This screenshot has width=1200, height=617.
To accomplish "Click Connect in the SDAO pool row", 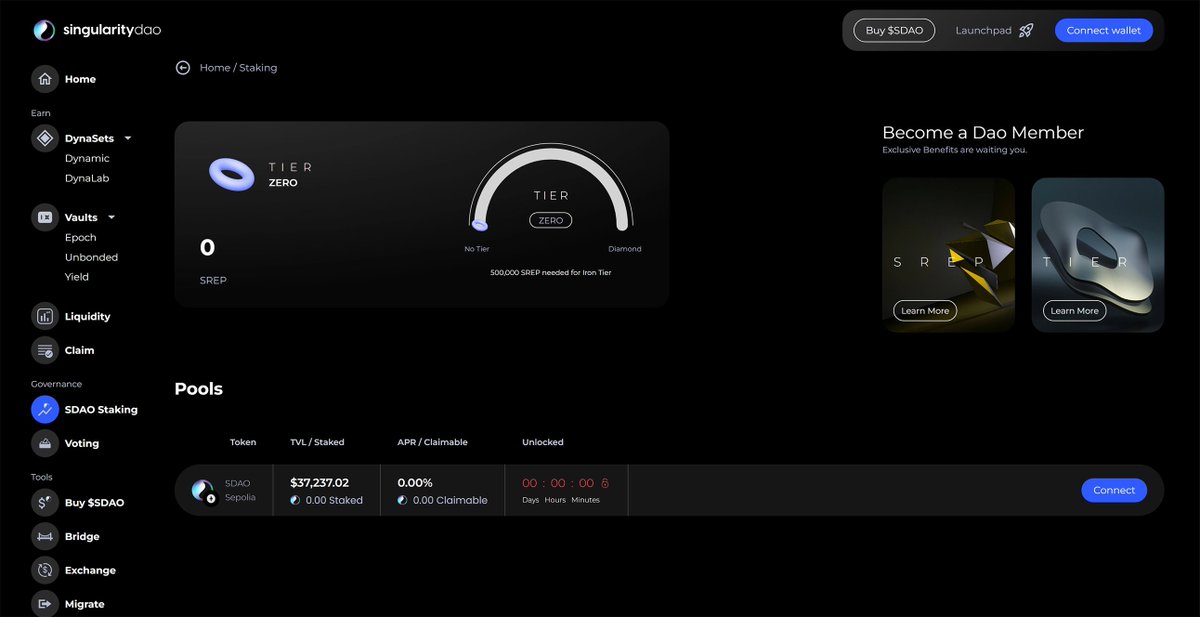I will pyautogui.click(x=1114, y=490).
